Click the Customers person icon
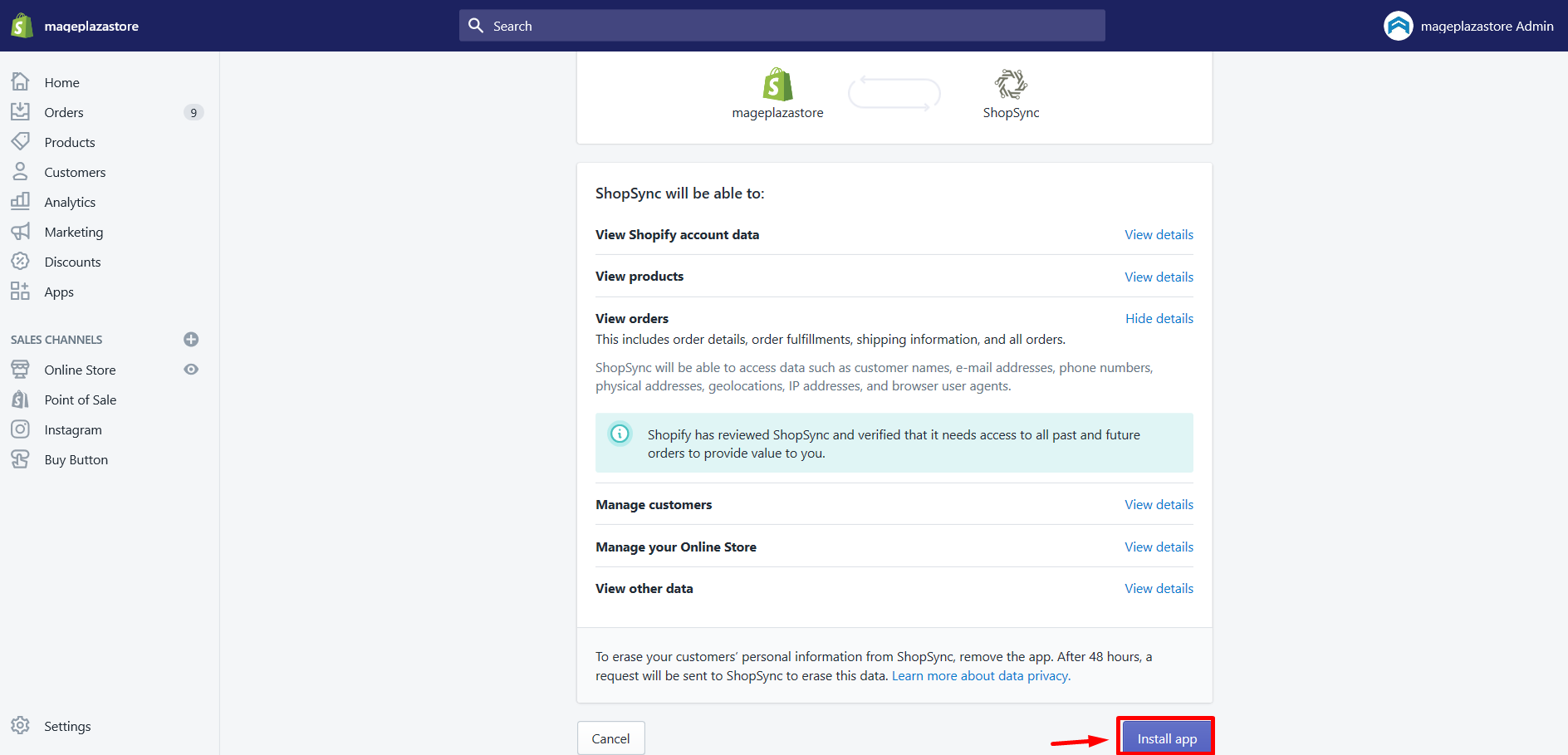Screen dimensions: 1568x755 (x=21, y=171)
